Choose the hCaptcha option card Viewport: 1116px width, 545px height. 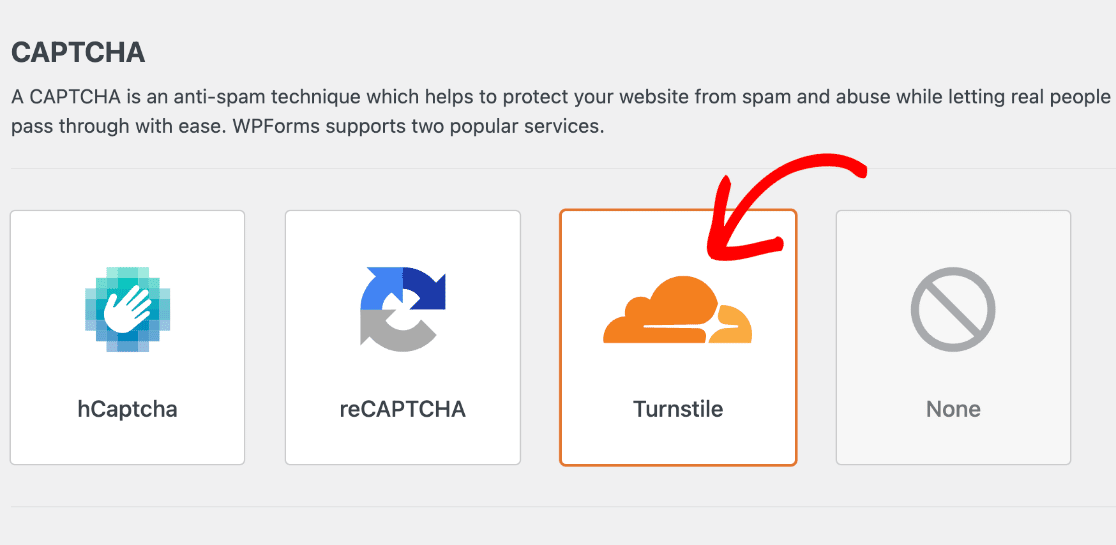(127, 338)
